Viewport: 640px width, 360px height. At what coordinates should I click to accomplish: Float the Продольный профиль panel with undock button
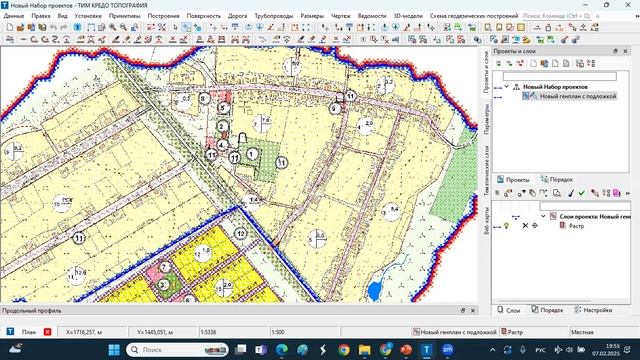[463, 311]
